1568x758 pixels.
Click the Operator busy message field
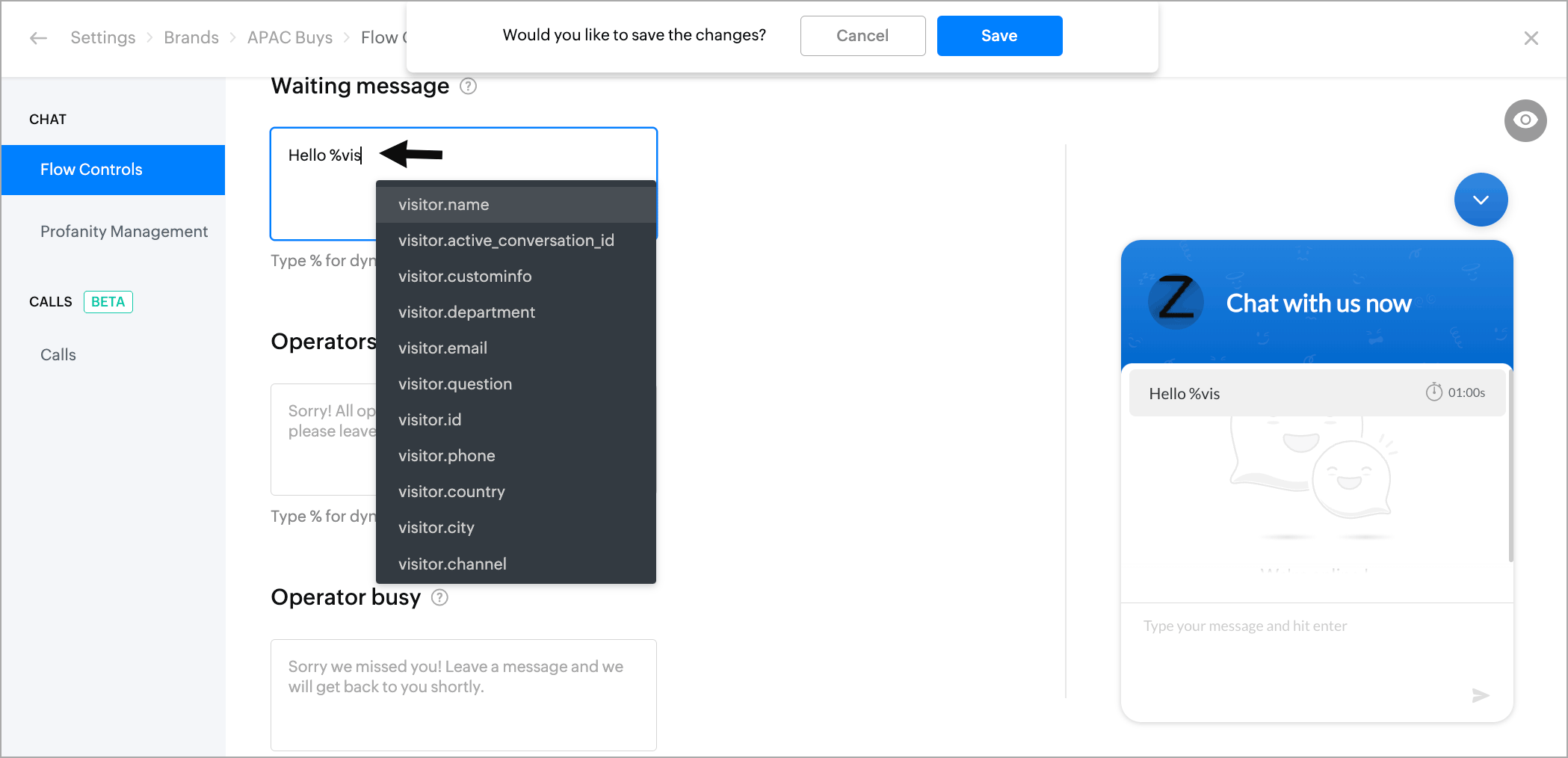point(463,695)
